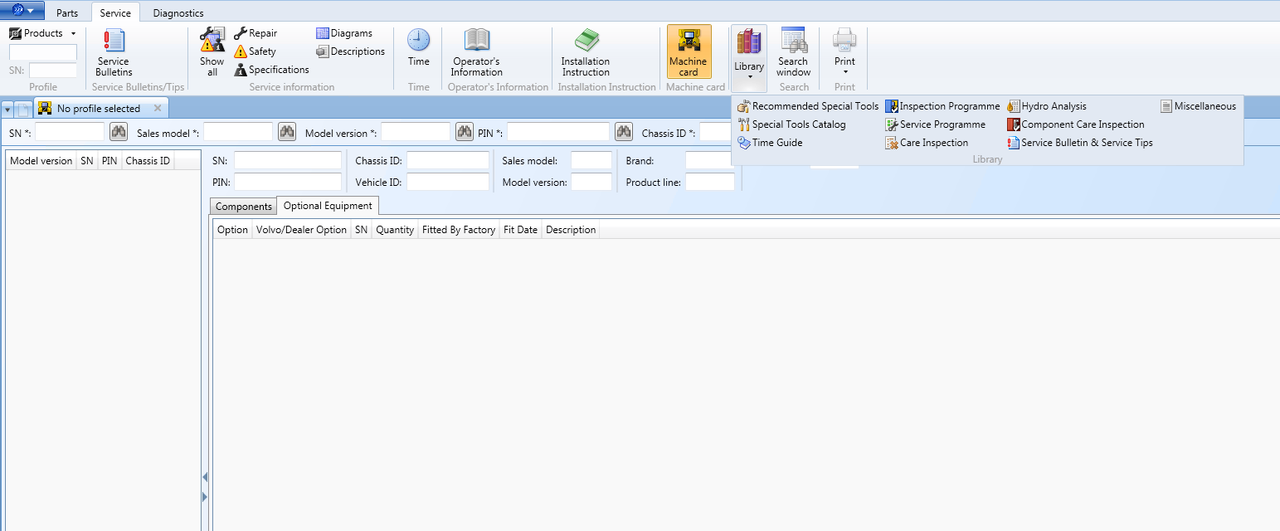Select the Optional Equipment tab
1280x531 pixels.
coord(328,206)
